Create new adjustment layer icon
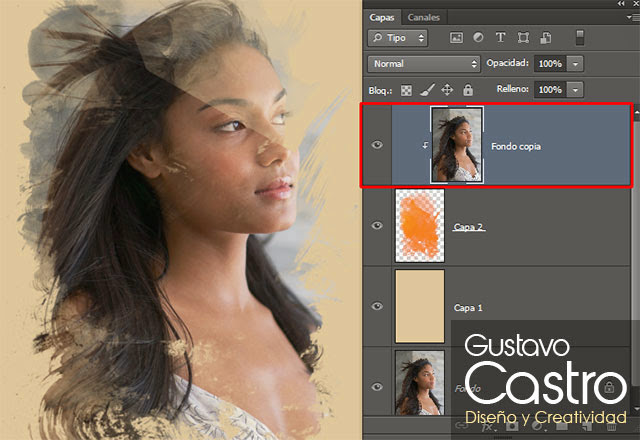 (x=537, y=427)
